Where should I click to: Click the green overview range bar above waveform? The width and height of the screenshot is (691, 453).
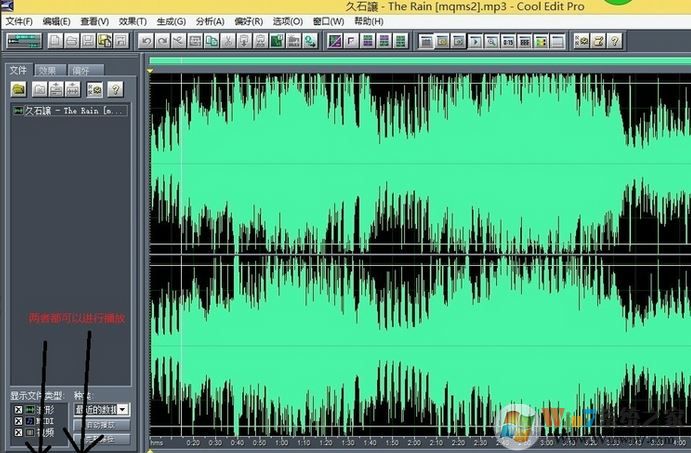coord(420,61)
